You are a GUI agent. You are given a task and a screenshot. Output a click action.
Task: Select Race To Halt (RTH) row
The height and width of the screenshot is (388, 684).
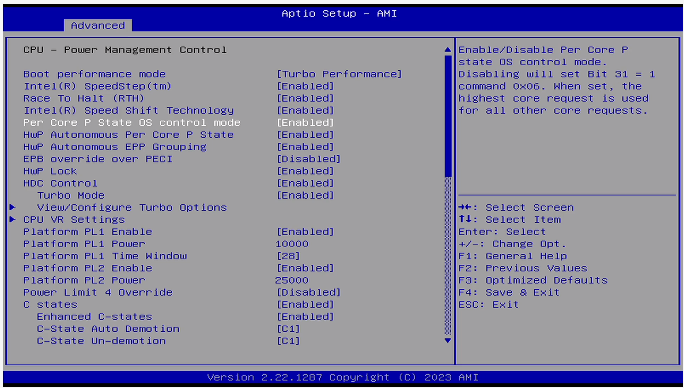(84, 98)
